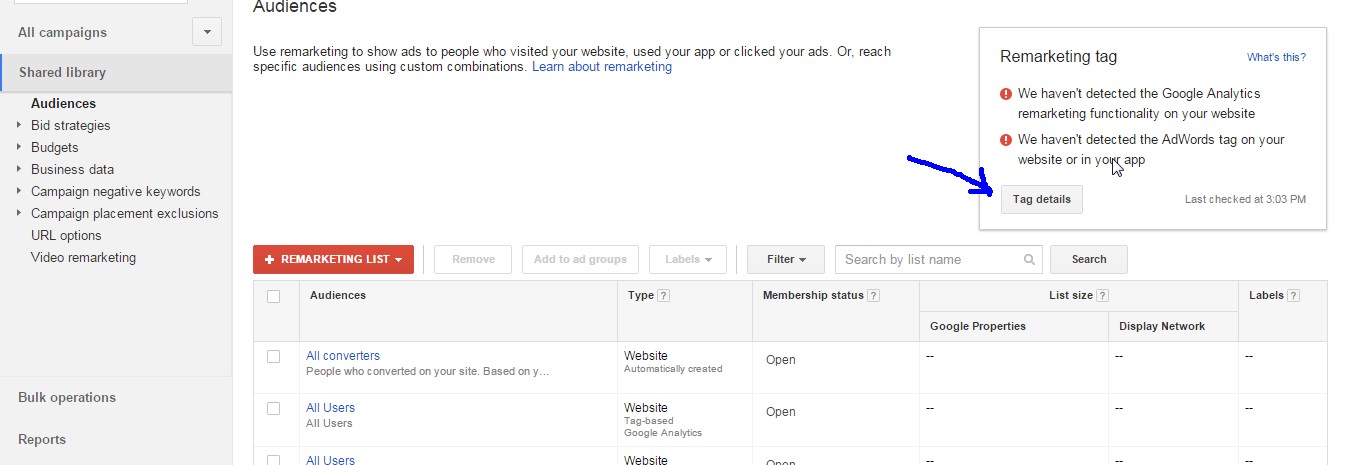The width and height of the screenshot is (1346, 465).
Task: Open Bid strategies page
Action: click(70, 125)
